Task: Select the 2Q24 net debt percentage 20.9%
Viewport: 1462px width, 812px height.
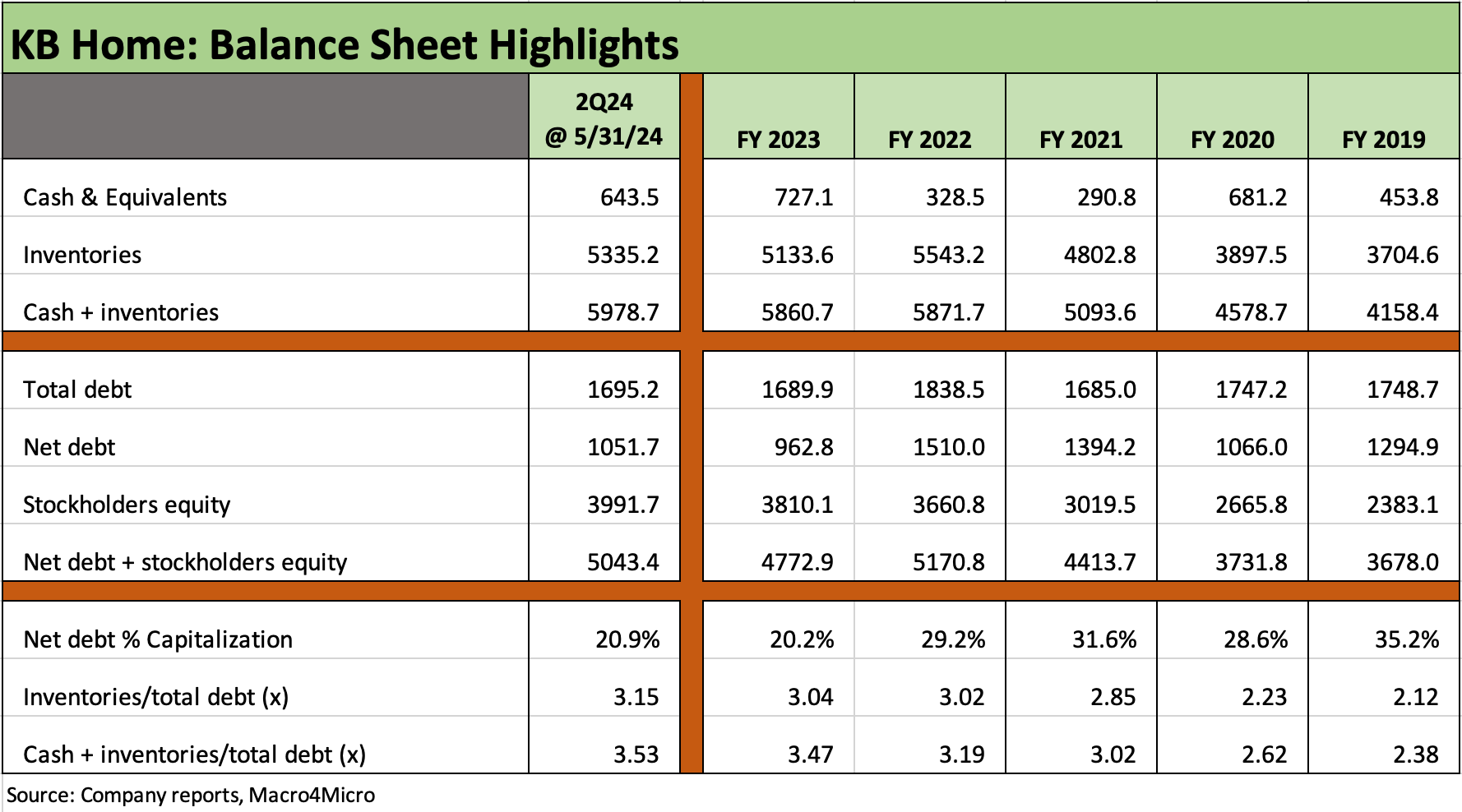Action: 627,639
